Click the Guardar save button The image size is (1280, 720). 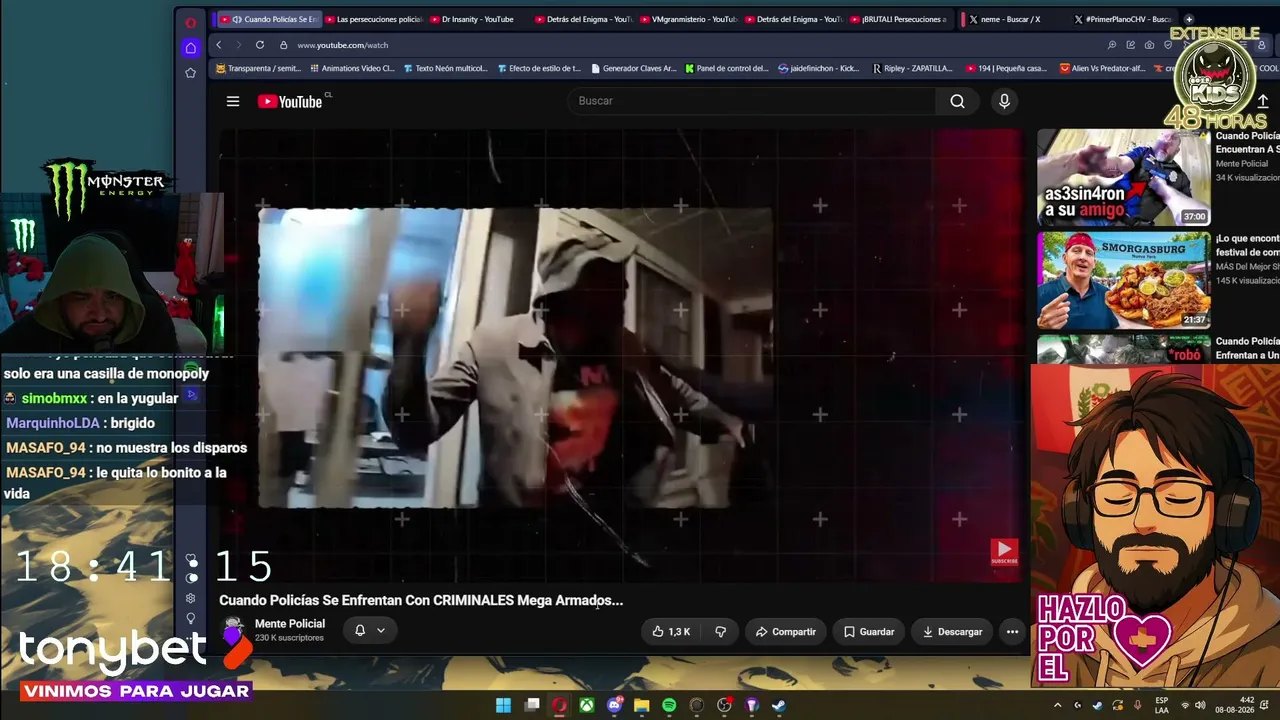pyautogui.click(x=869, y=632)
